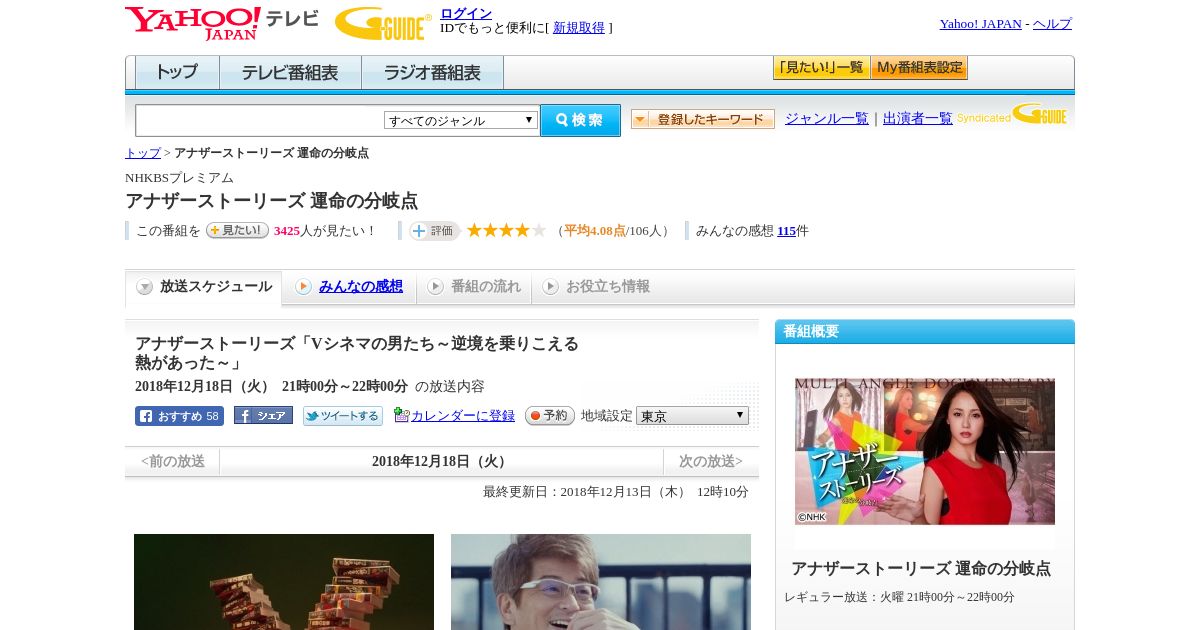Click the トップ breadcrumb link

pos(143,153)
